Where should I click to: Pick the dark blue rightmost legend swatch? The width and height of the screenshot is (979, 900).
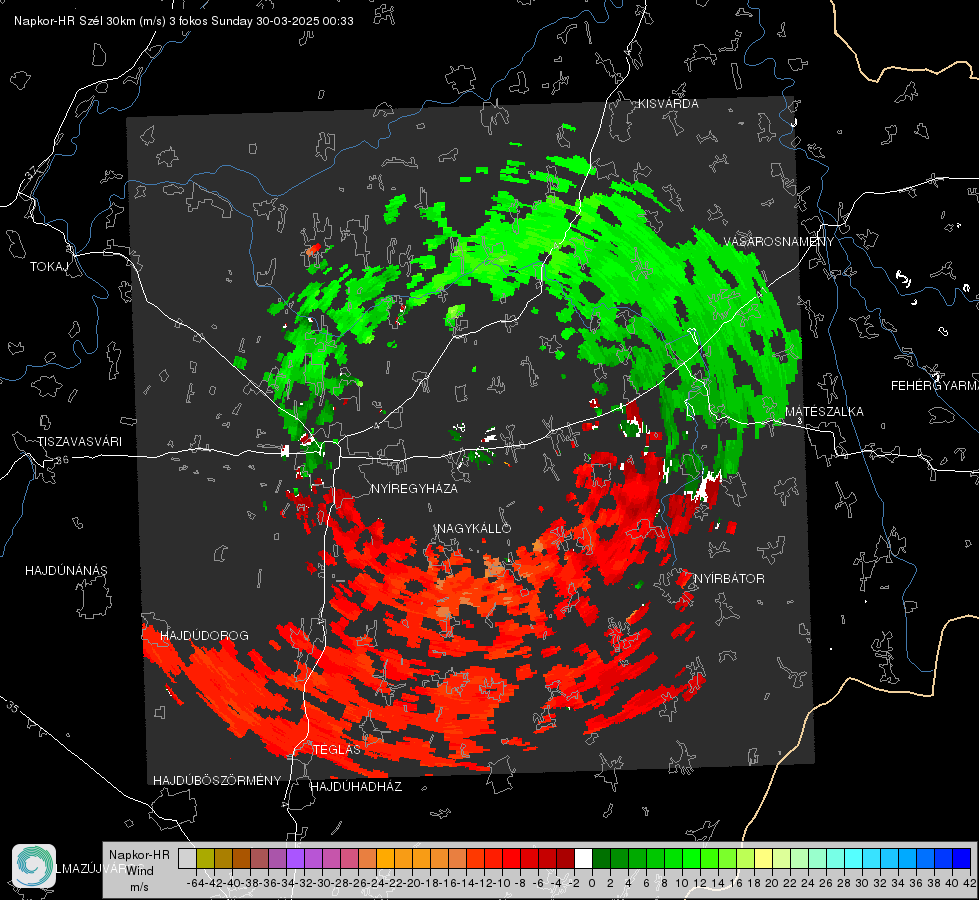(962, 859)
